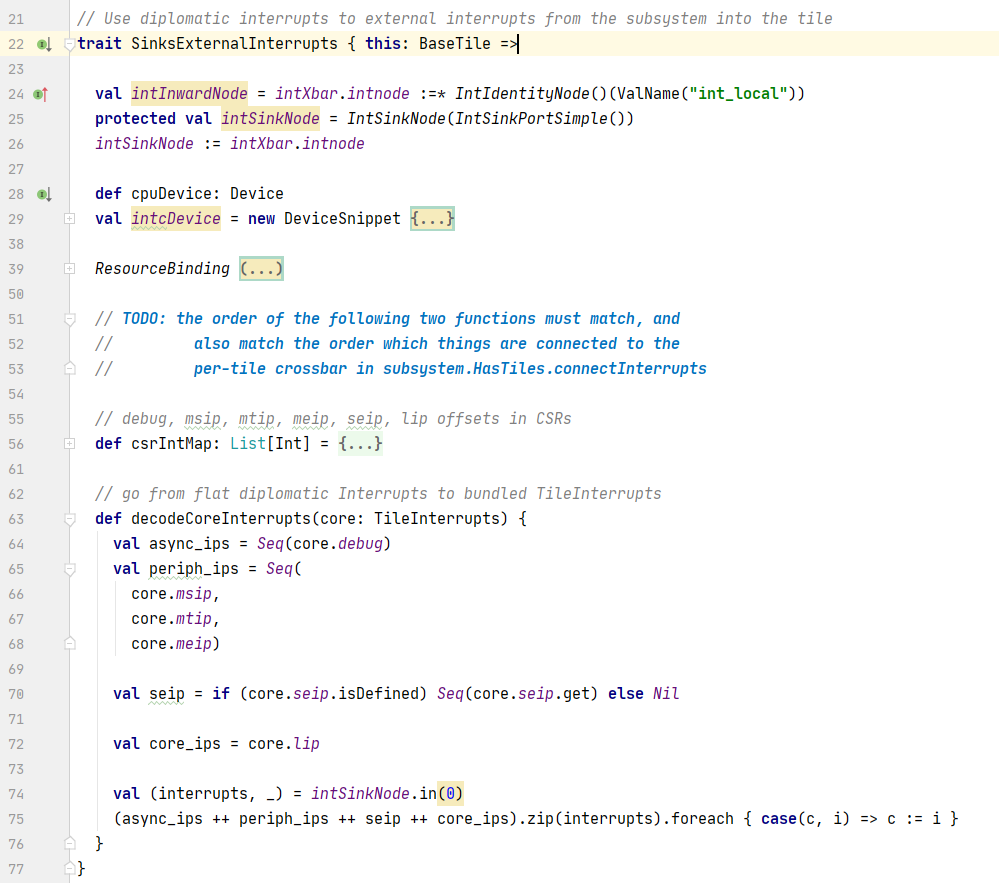Click the foreach call on line 75
The width and height of the screenshot is (999, 883).
[703, 819]
